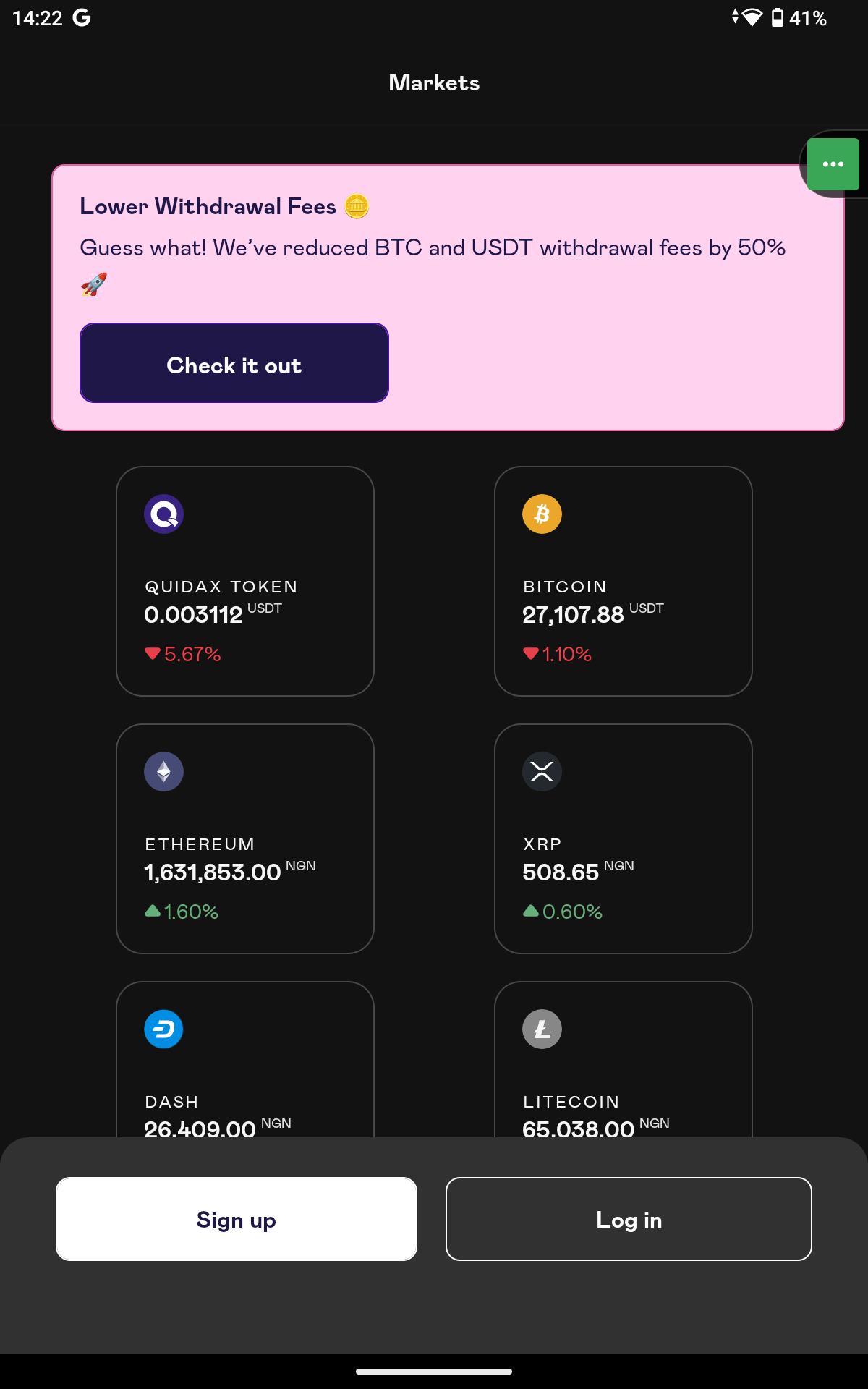This screenshot has height=1389, width=868.
Task: Tap the Bitcoin logo icon
Action: (x=542, y=514)
